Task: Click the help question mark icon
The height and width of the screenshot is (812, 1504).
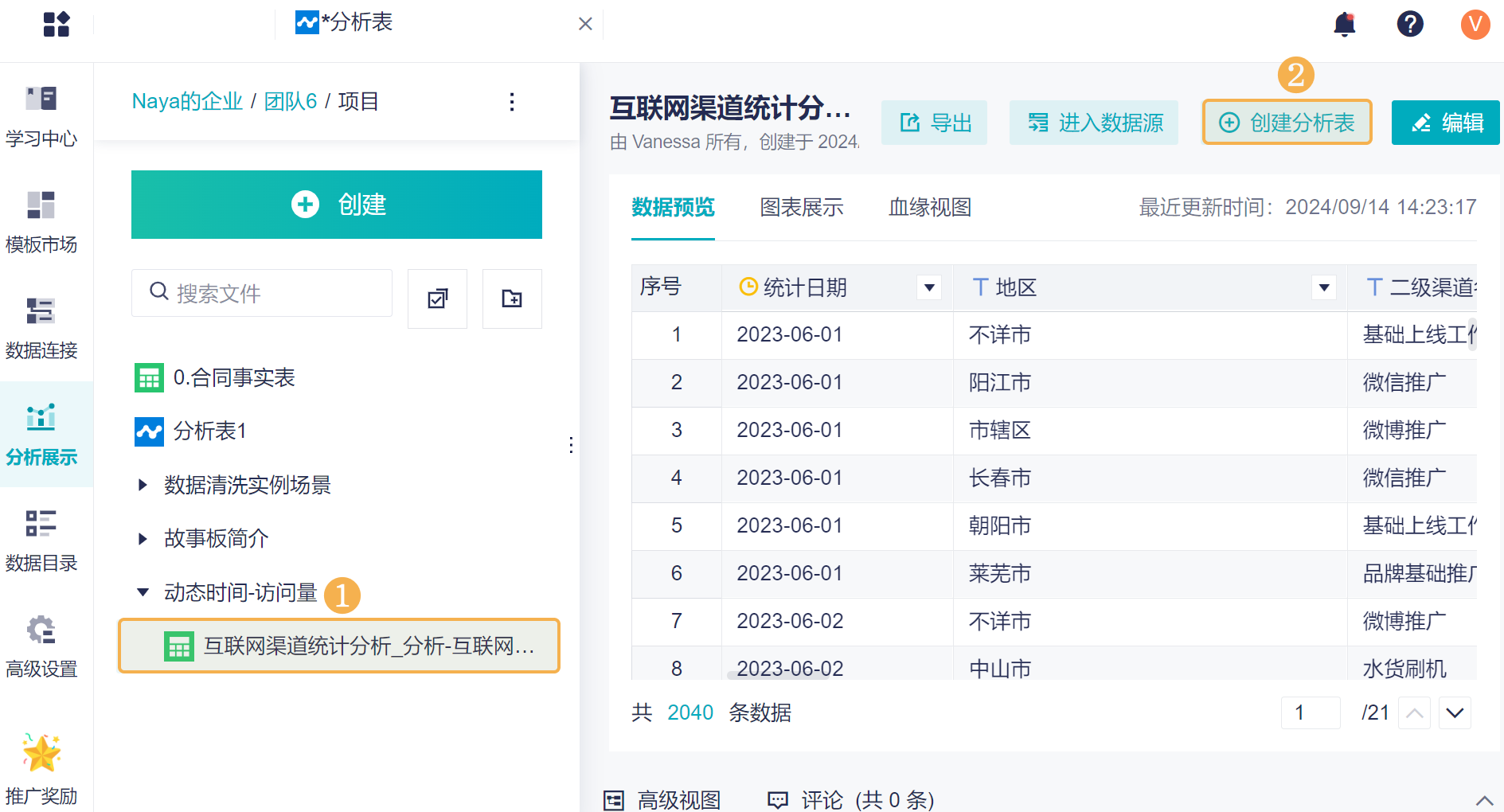Action: [x=1409, y=24]
